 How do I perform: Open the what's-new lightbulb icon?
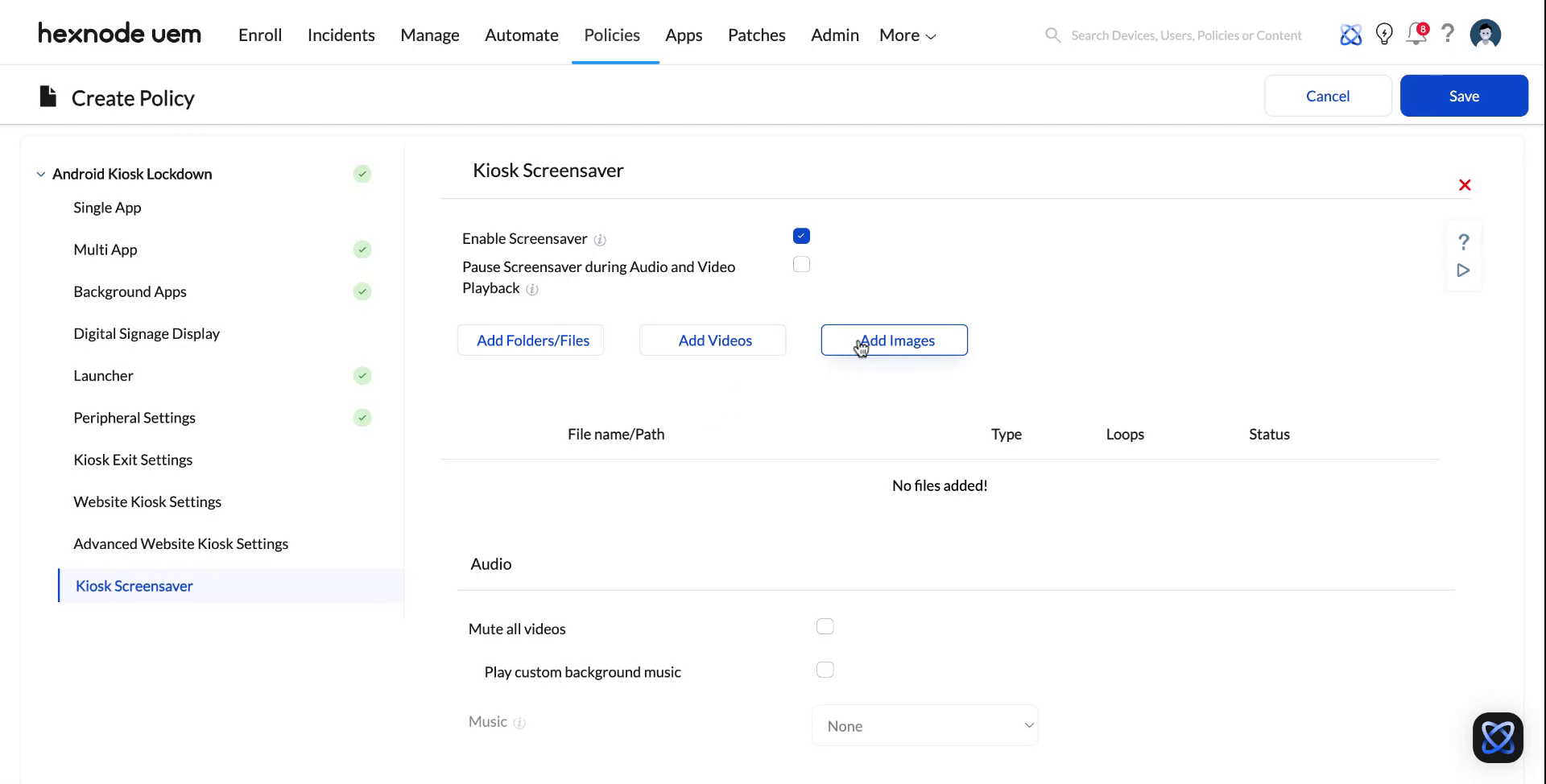click(x=1384, y=34)
